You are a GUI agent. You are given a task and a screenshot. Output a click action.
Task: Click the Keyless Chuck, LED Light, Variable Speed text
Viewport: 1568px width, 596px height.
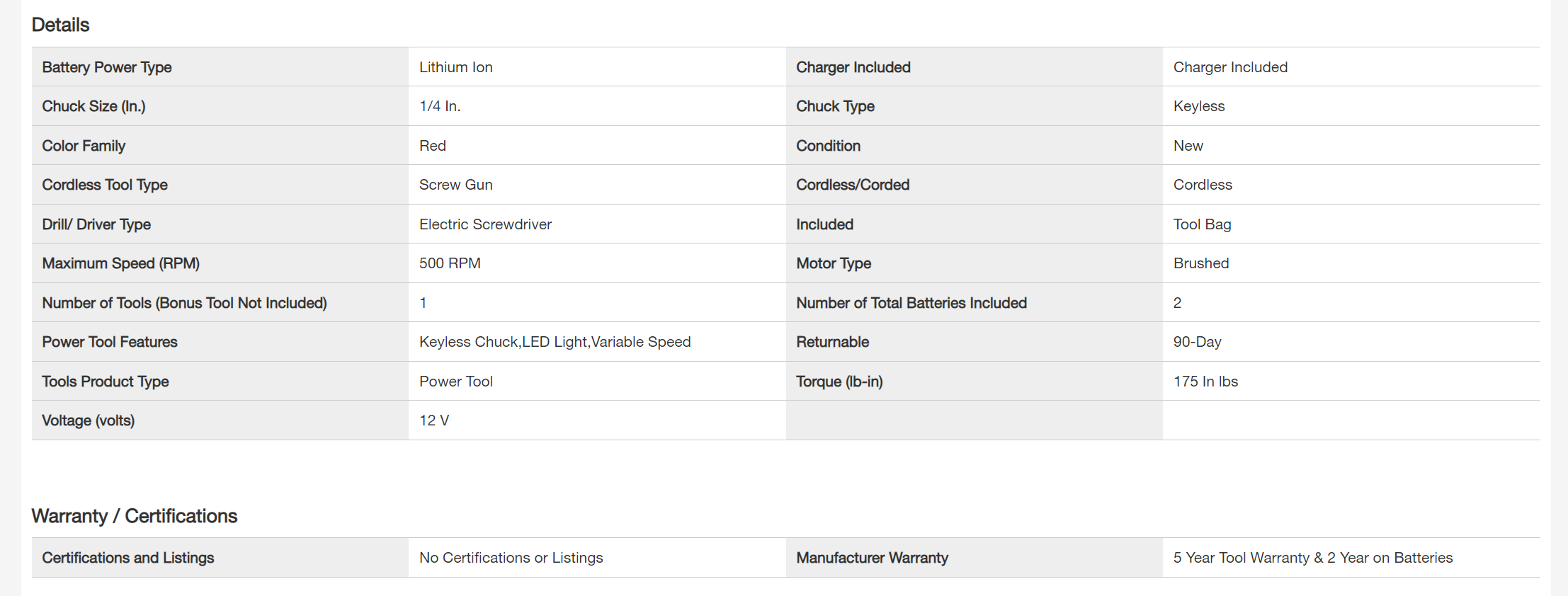555,342
